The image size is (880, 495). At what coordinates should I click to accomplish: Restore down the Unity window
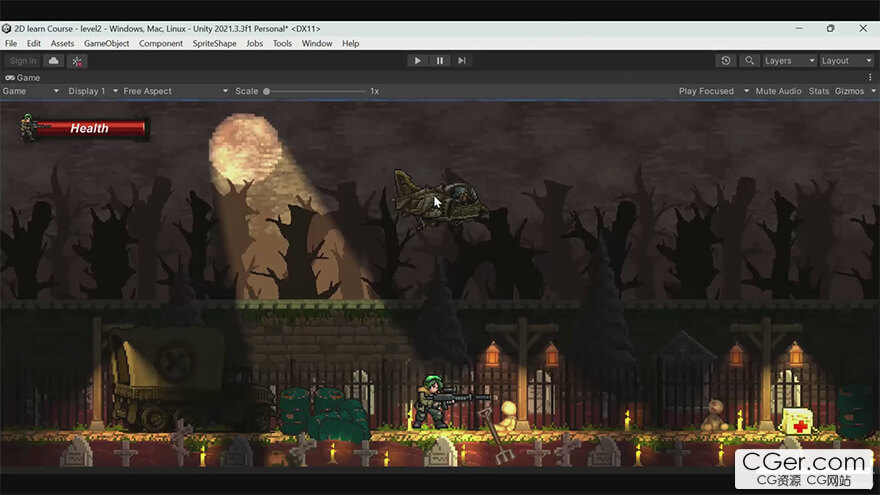point(831,29)
